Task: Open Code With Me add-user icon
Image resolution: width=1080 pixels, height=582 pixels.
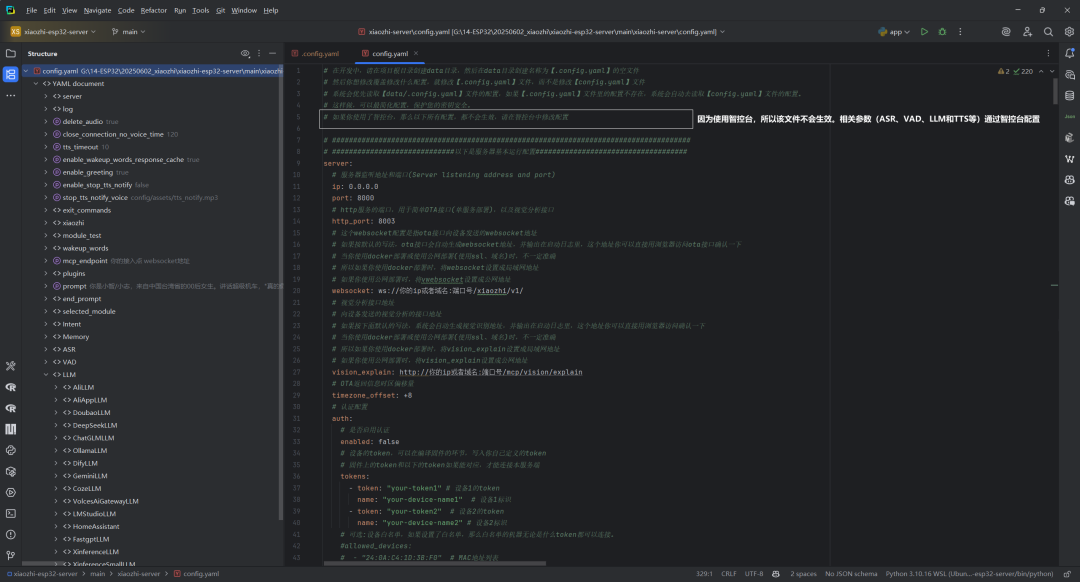Action: coord(1027,32)
